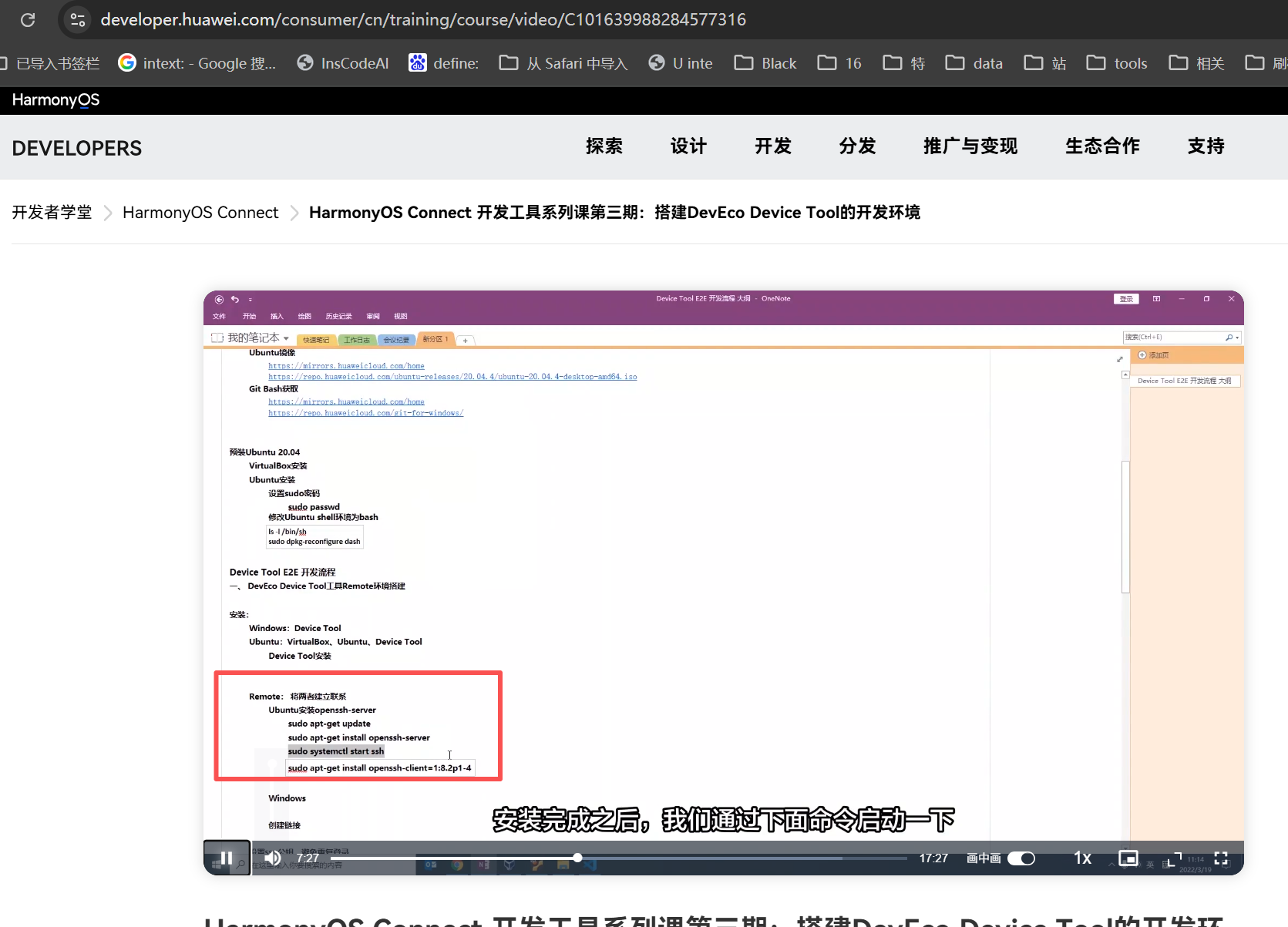Select the 新分区 1 section tab
1288x927 pixels.
(435, 339)
